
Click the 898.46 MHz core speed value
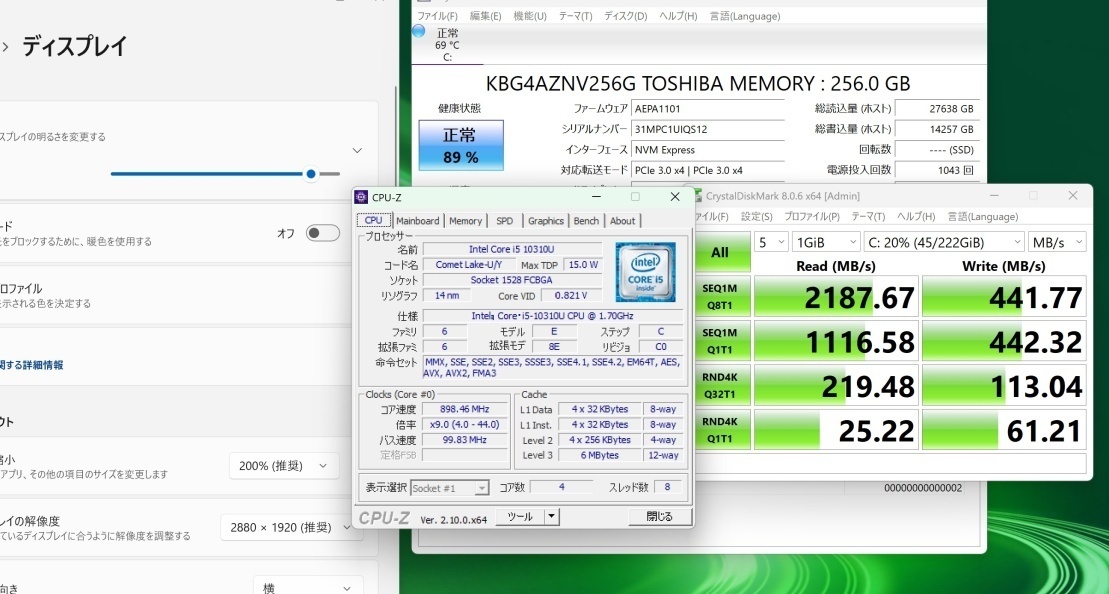[x=465, y=409]
